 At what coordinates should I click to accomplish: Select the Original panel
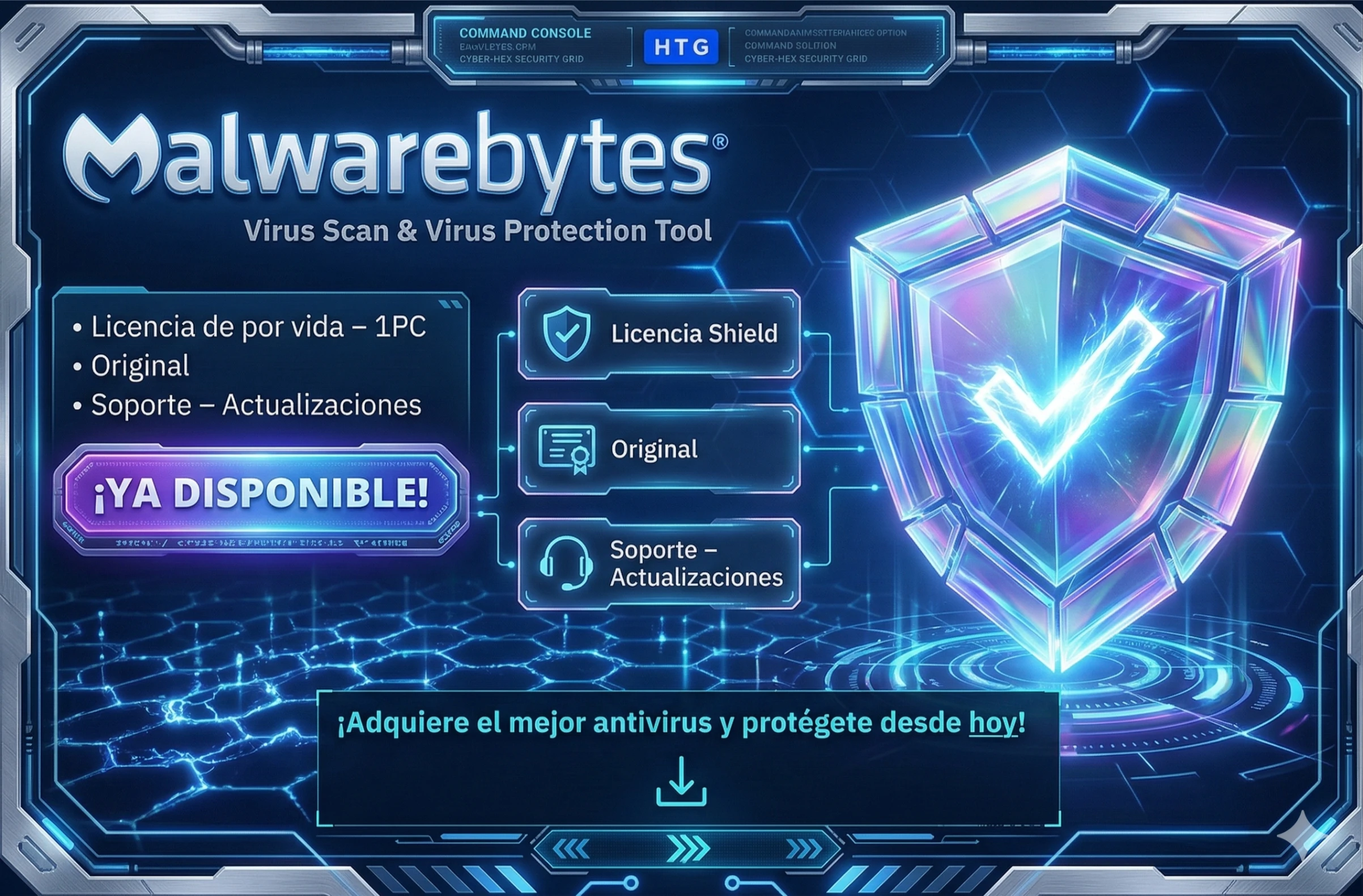pos(659,449)
